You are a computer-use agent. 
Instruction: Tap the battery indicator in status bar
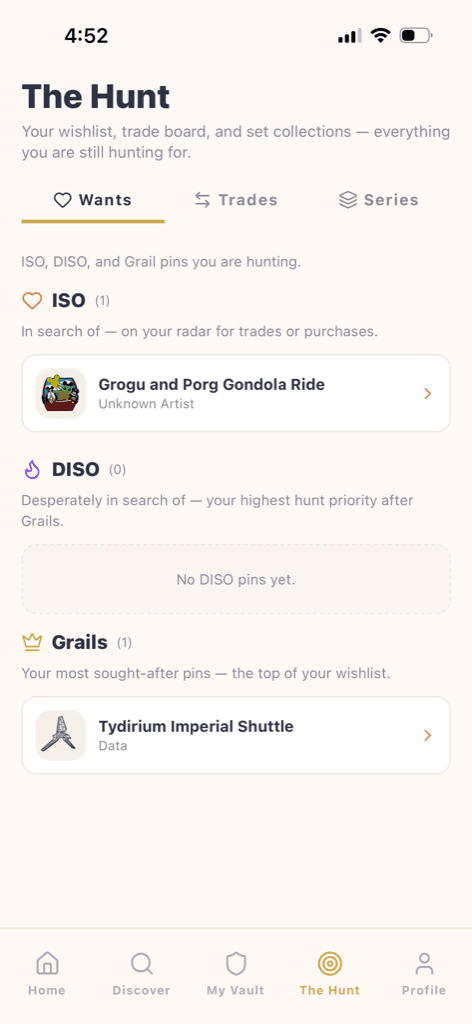click(416, 35)
